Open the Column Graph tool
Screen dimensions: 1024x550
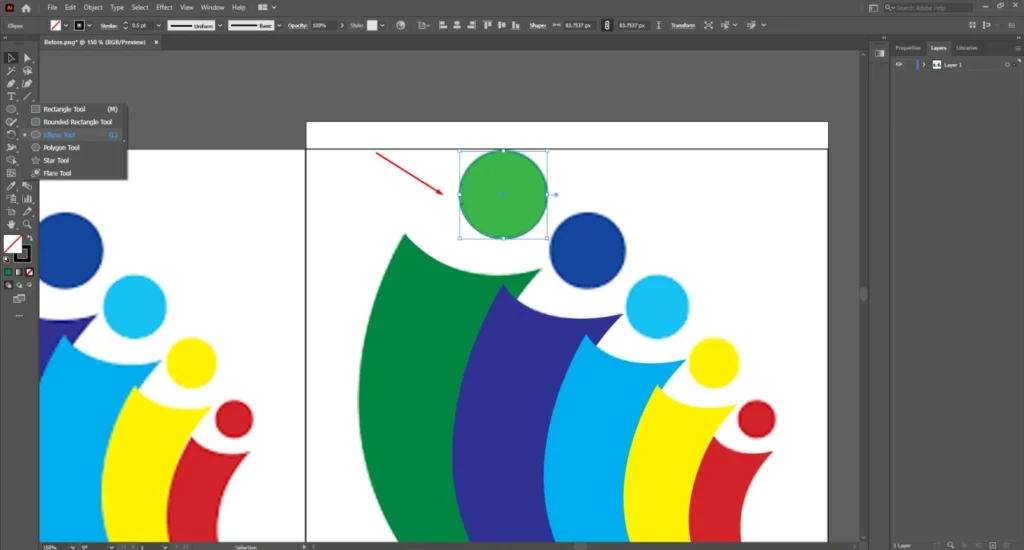coord(27,199)
